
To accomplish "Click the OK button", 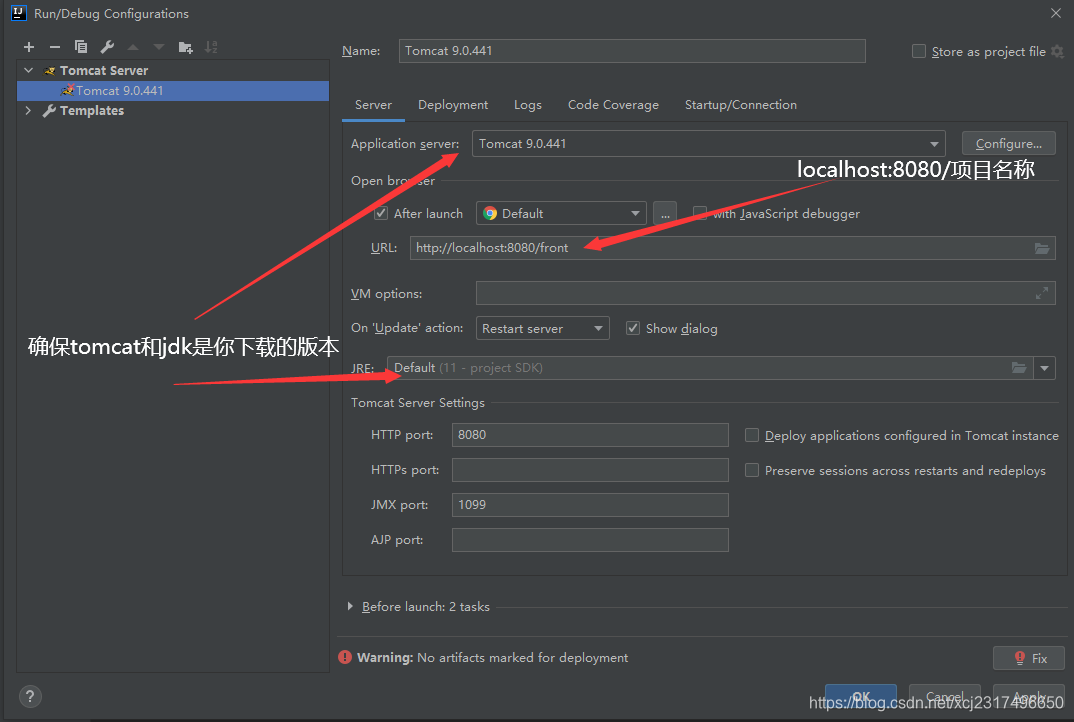I will [861, 697].
